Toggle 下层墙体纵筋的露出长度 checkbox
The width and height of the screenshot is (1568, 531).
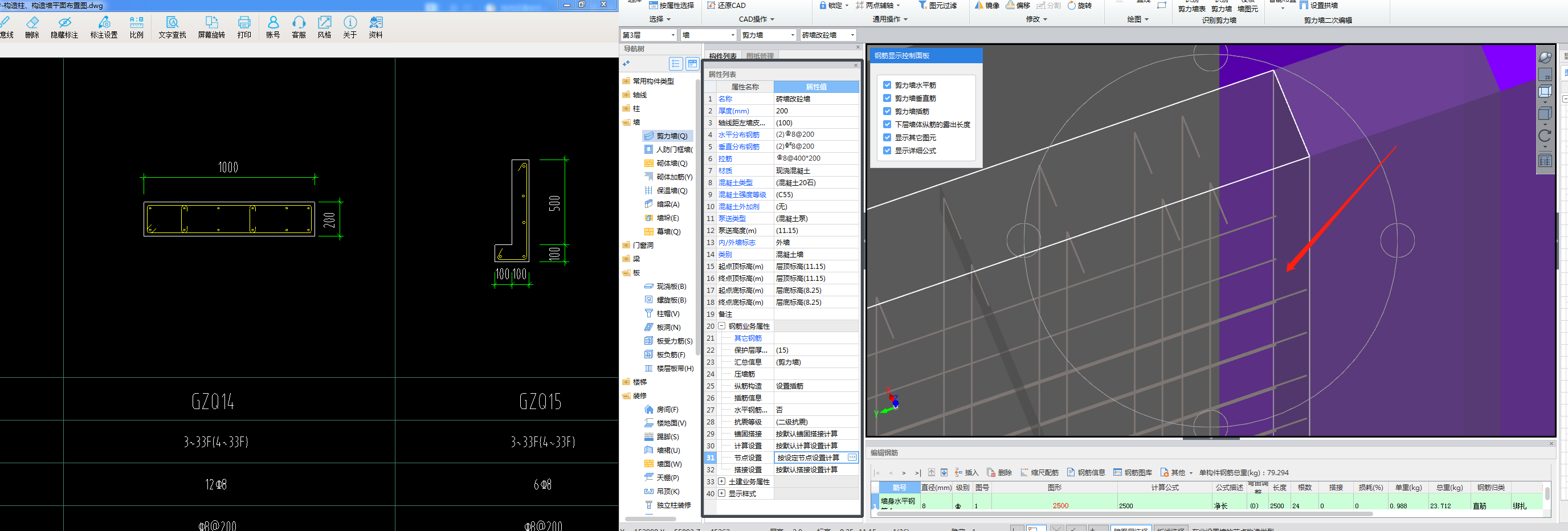pos(887,124)
